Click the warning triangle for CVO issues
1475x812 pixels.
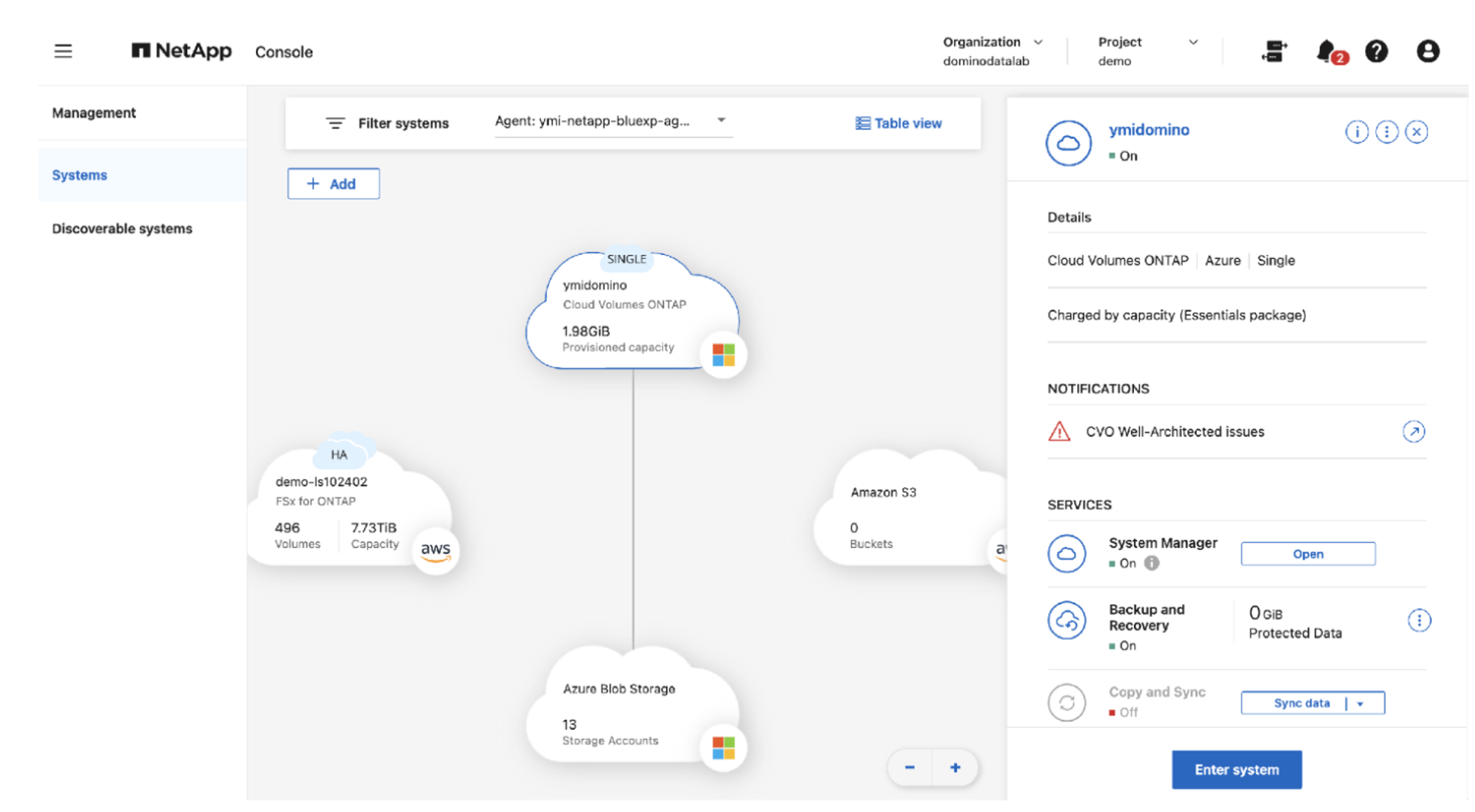1059,432
